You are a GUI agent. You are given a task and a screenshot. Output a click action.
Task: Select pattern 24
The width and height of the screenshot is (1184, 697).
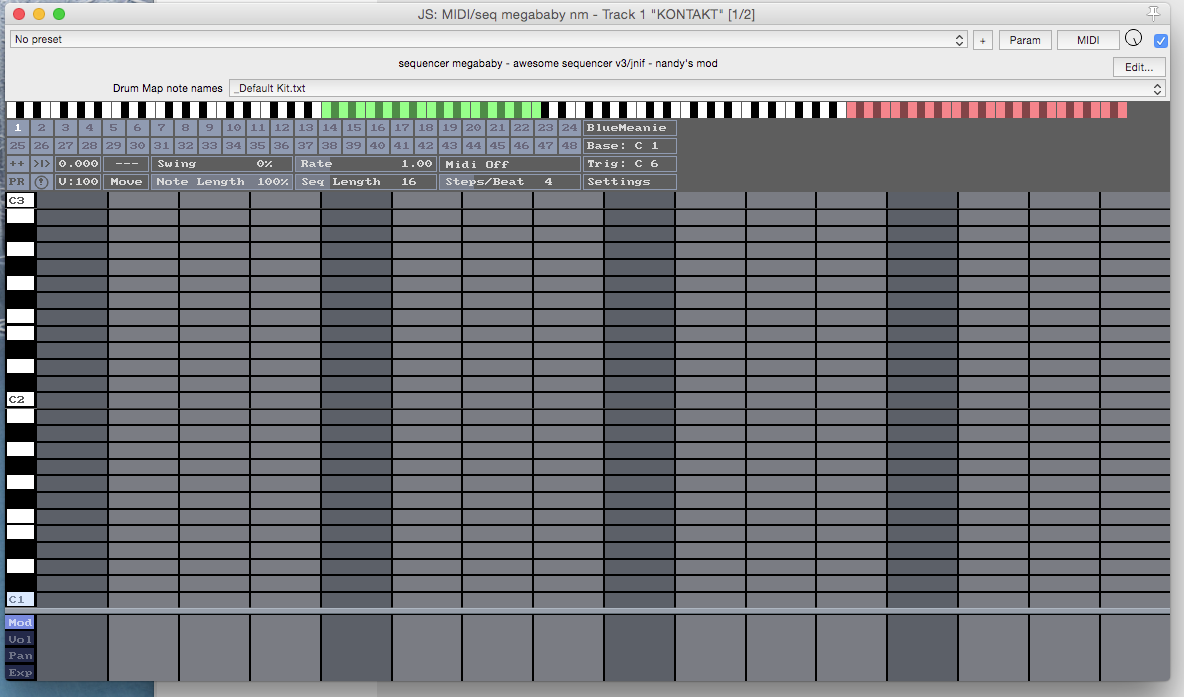[x=569, y=128]
